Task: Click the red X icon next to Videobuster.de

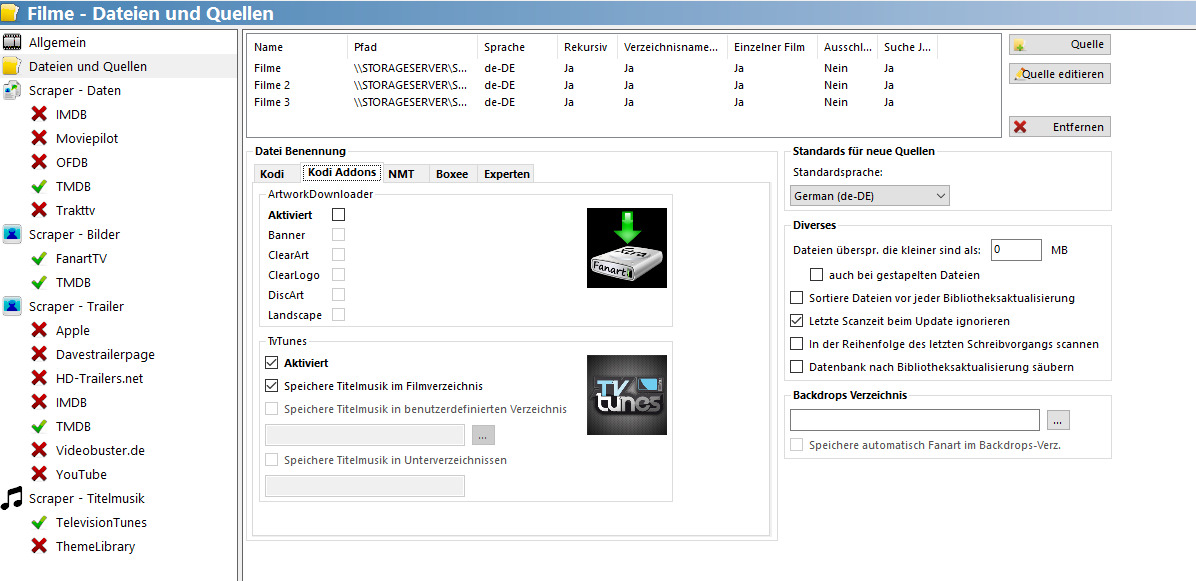Action: (38, 450)
